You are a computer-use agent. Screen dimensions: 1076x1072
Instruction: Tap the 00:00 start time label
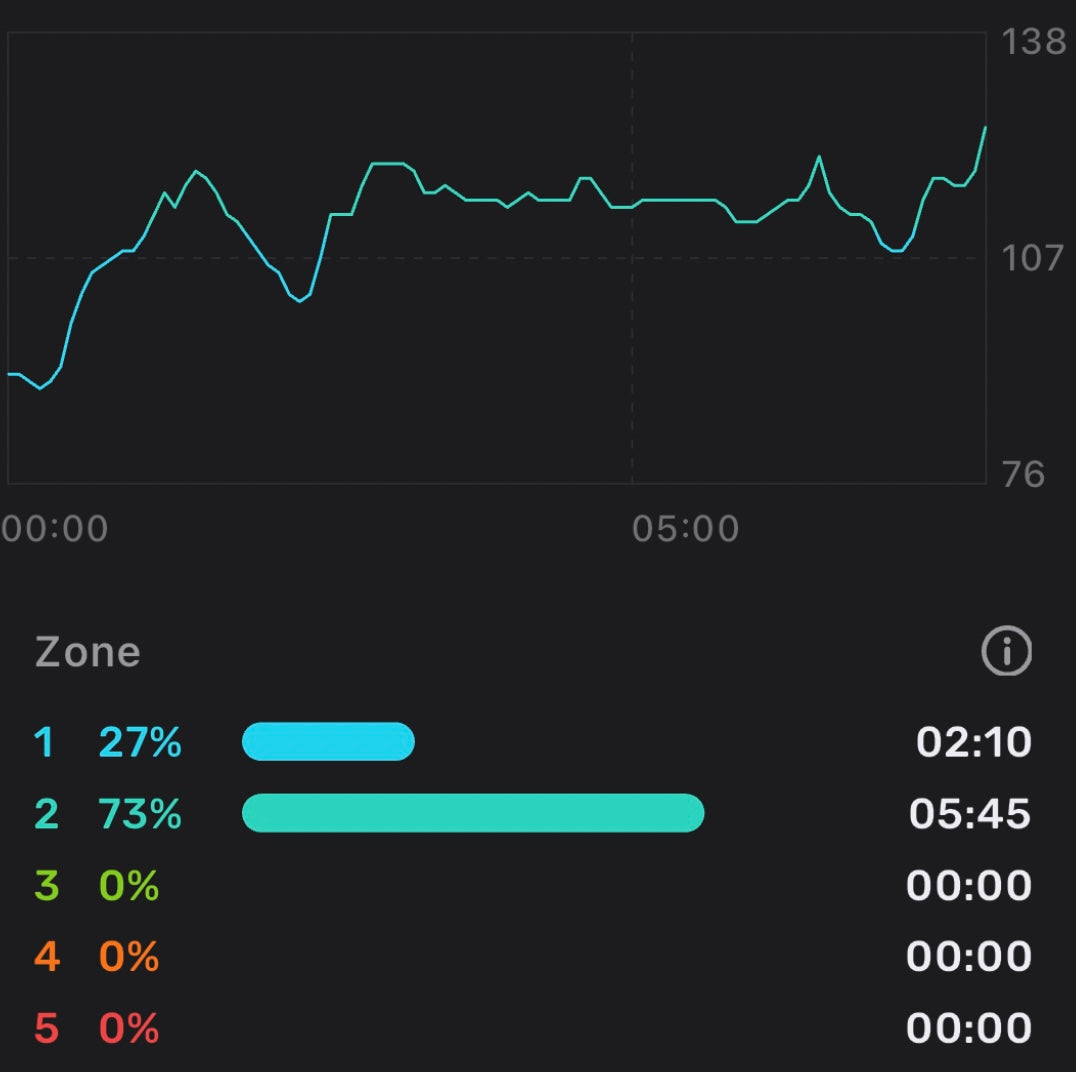tap(55, 528)
